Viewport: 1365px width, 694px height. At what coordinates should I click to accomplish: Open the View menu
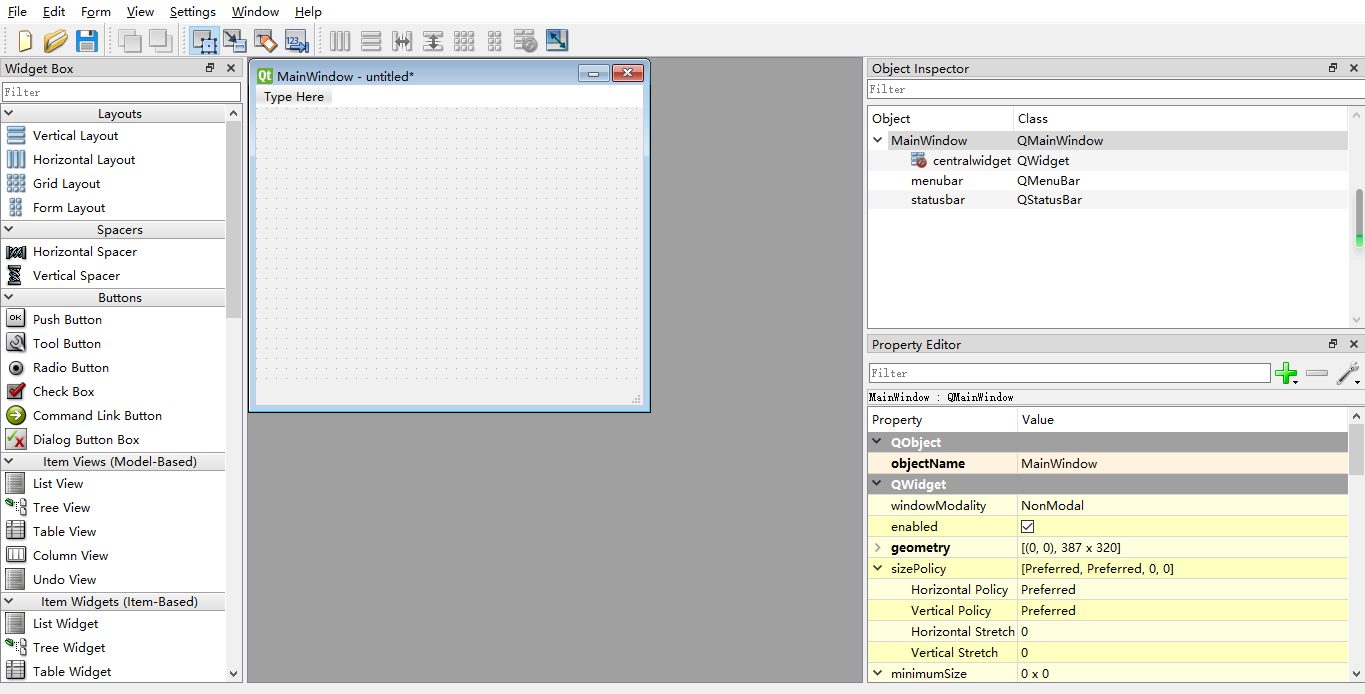click(x=141, y=12)
